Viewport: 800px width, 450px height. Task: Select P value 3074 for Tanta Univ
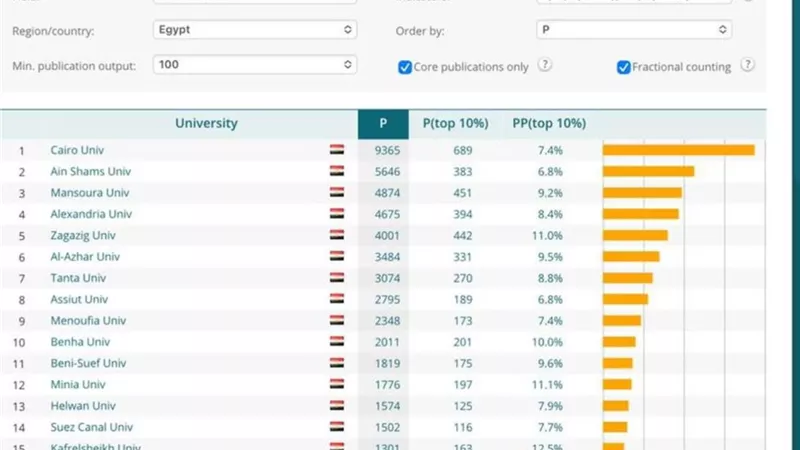pos(387,279)
